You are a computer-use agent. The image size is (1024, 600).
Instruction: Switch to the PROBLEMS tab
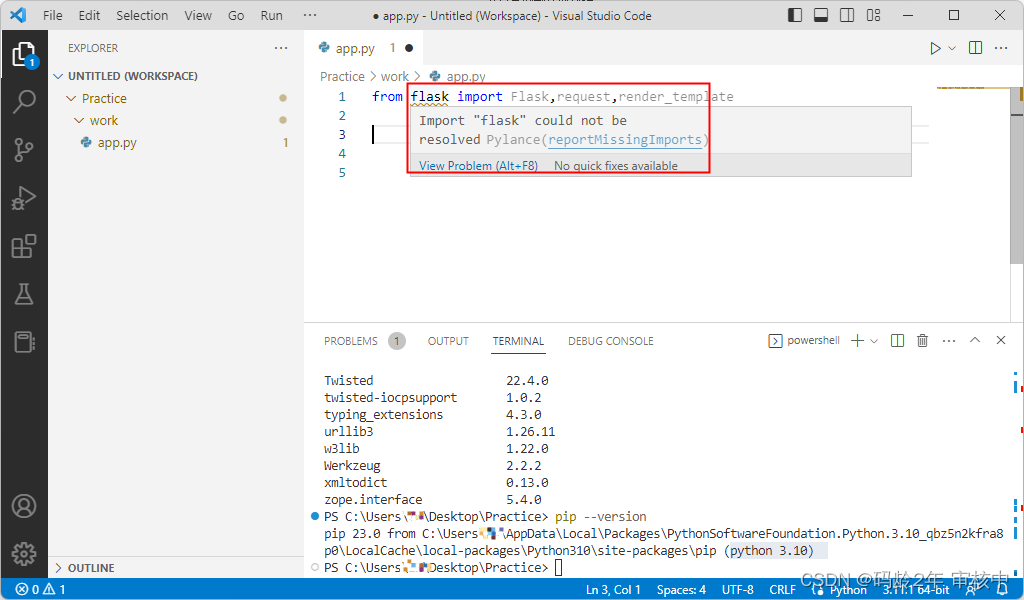click(x=351, y=341)
